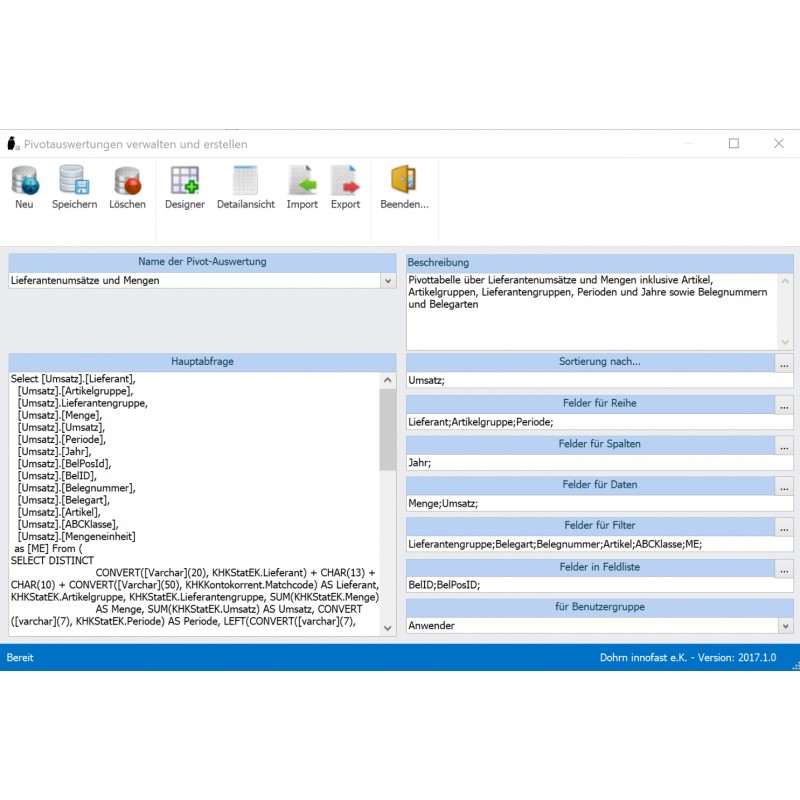Click the Hauptabfrage scrollbar up arrow
The width and height of the screenshot is (800, 800).
pyautogui.click(x=388, y=380)
